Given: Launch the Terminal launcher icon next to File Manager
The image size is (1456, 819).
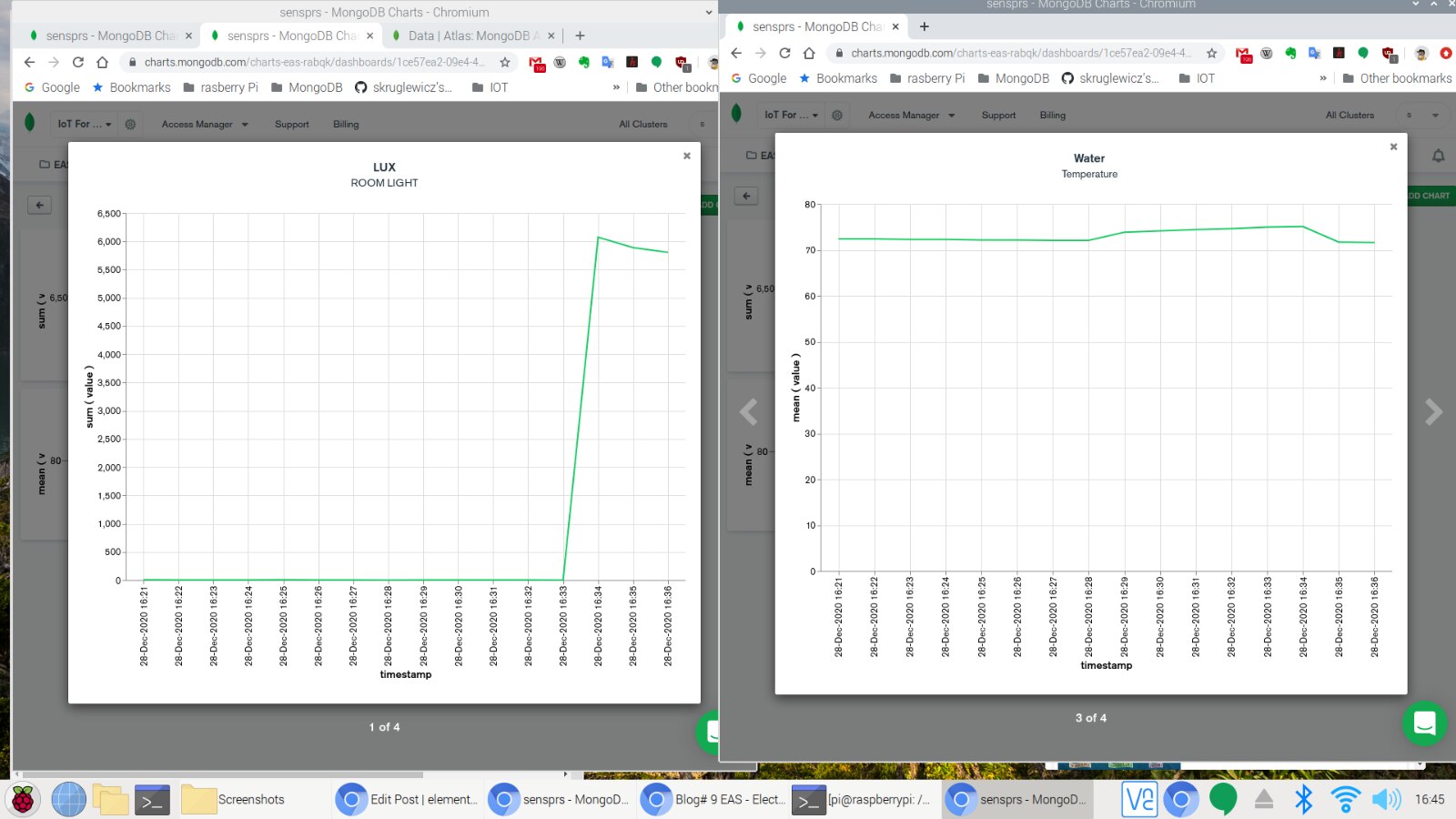Looking at the screenshot, I should [x=152, y=800].
